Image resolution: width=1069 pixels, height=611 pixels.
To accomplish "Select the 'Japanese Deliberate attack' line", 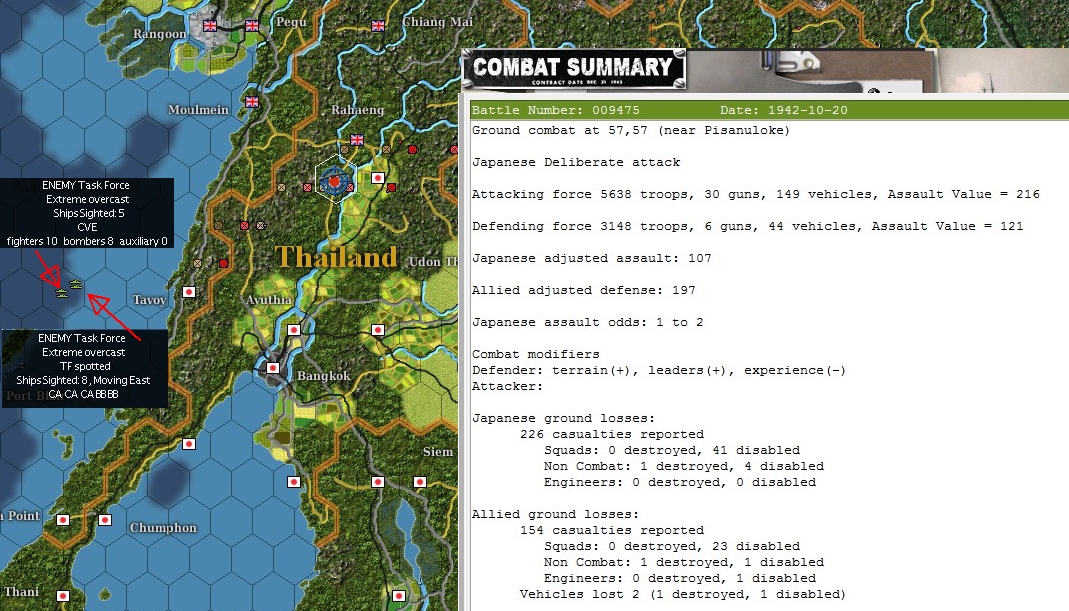I will pyautogui.click(x=576, y=162).
